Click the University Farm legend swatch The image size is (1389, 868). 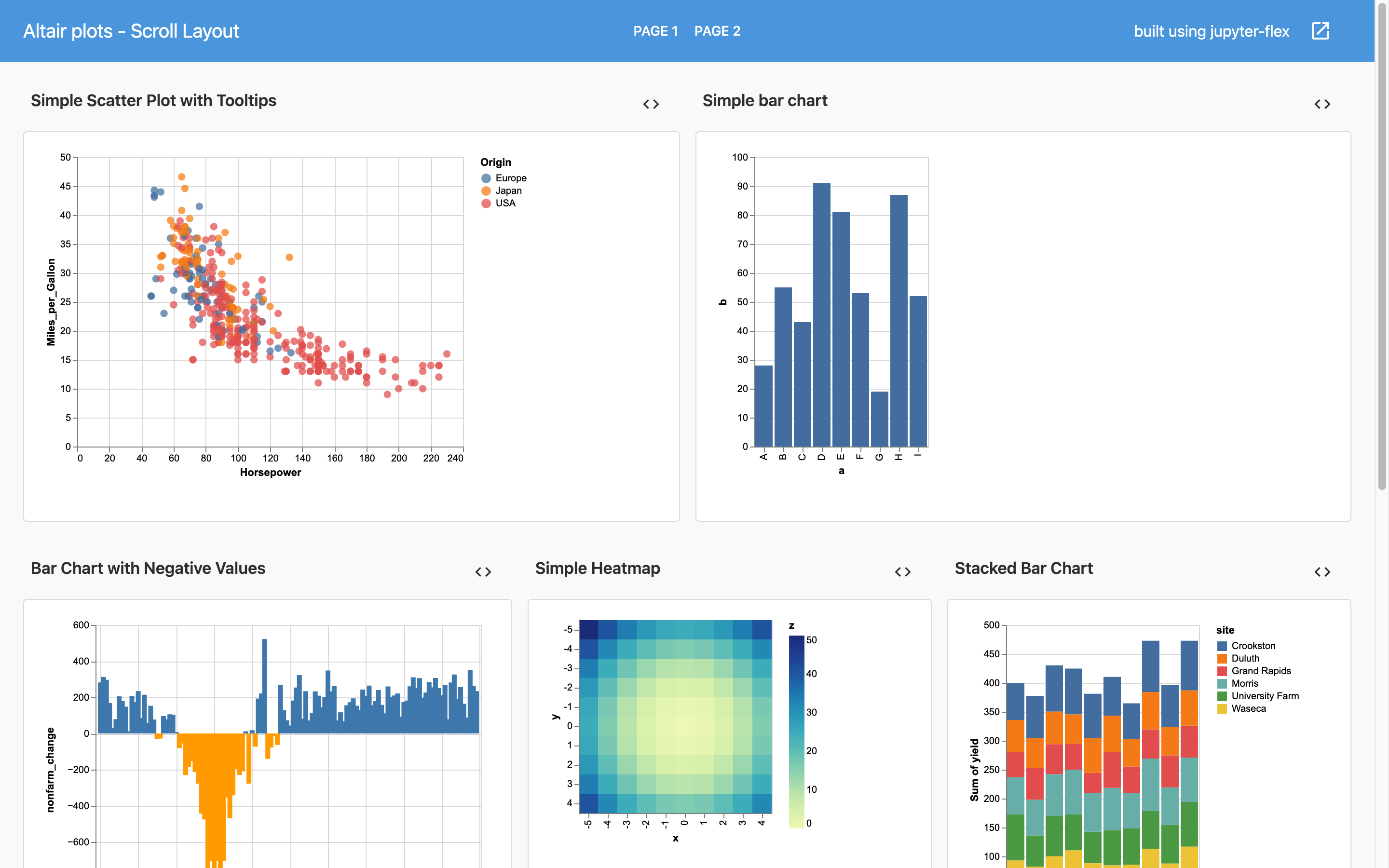pos(1222,696)
